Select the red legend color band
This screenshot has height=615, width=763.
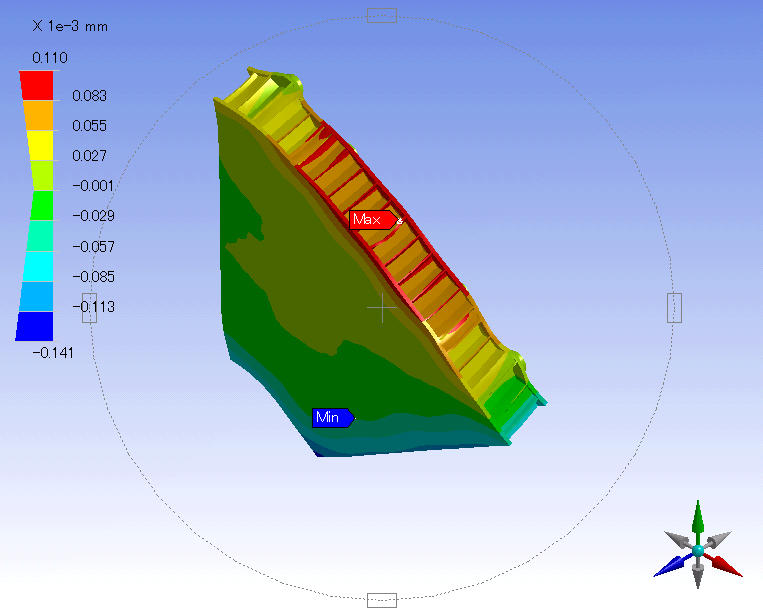(x=36, y=85)
